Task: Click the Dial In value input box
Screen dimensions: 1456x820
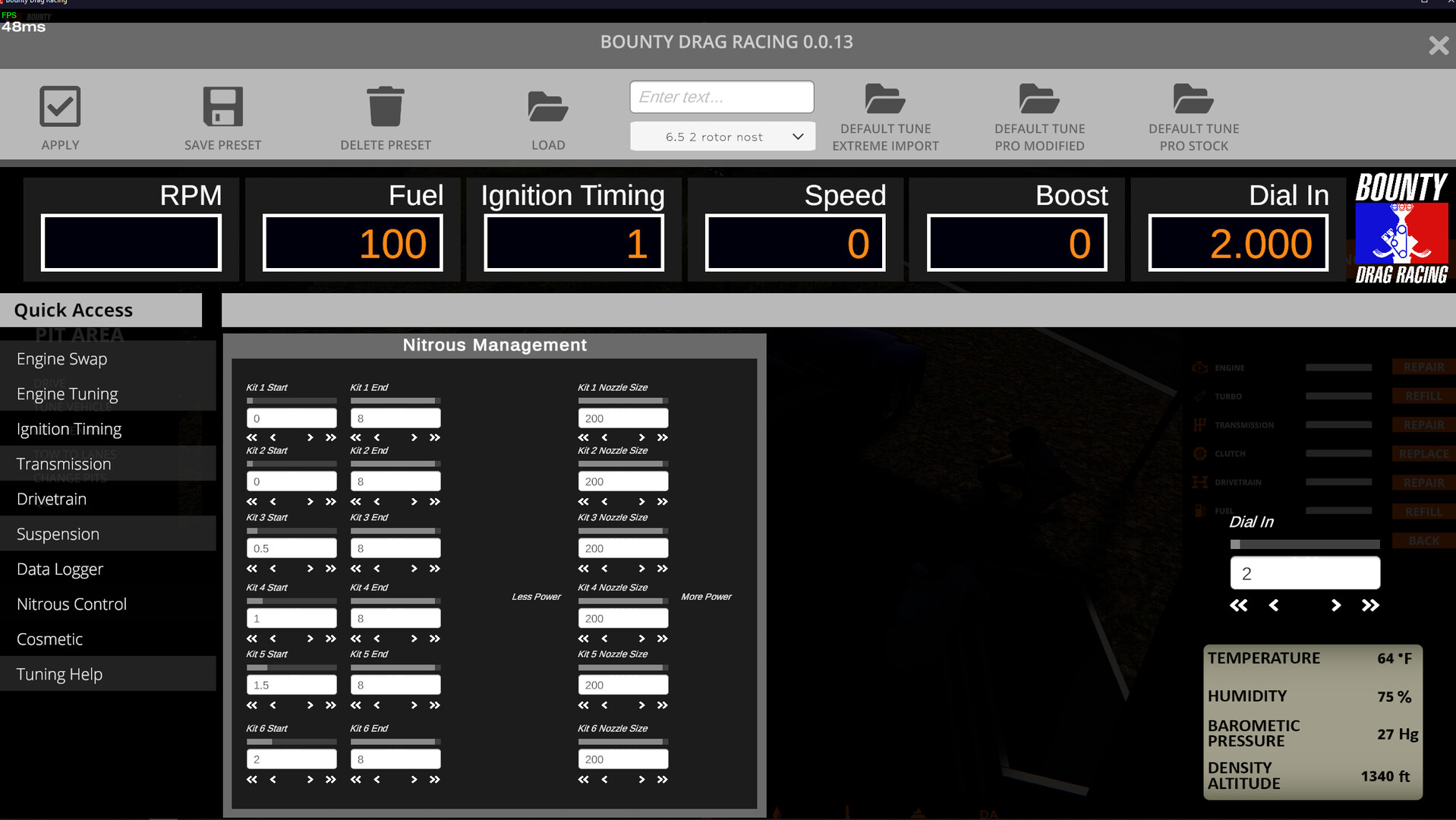Action: [1304, 573]
